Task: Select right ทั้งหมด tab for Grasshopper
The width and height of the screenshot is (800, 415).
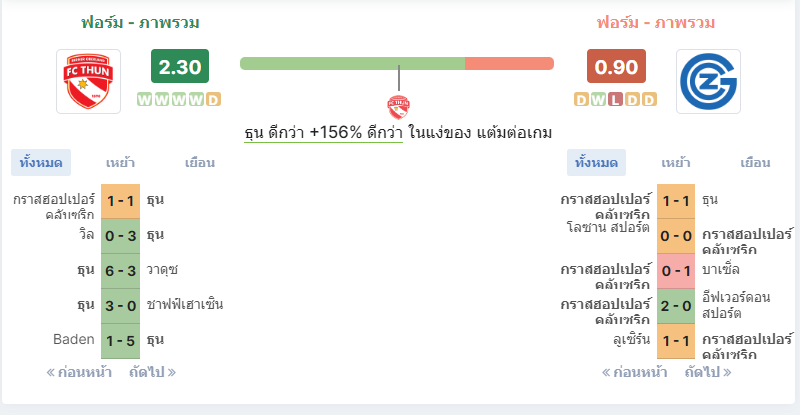Action: point(596,163)
